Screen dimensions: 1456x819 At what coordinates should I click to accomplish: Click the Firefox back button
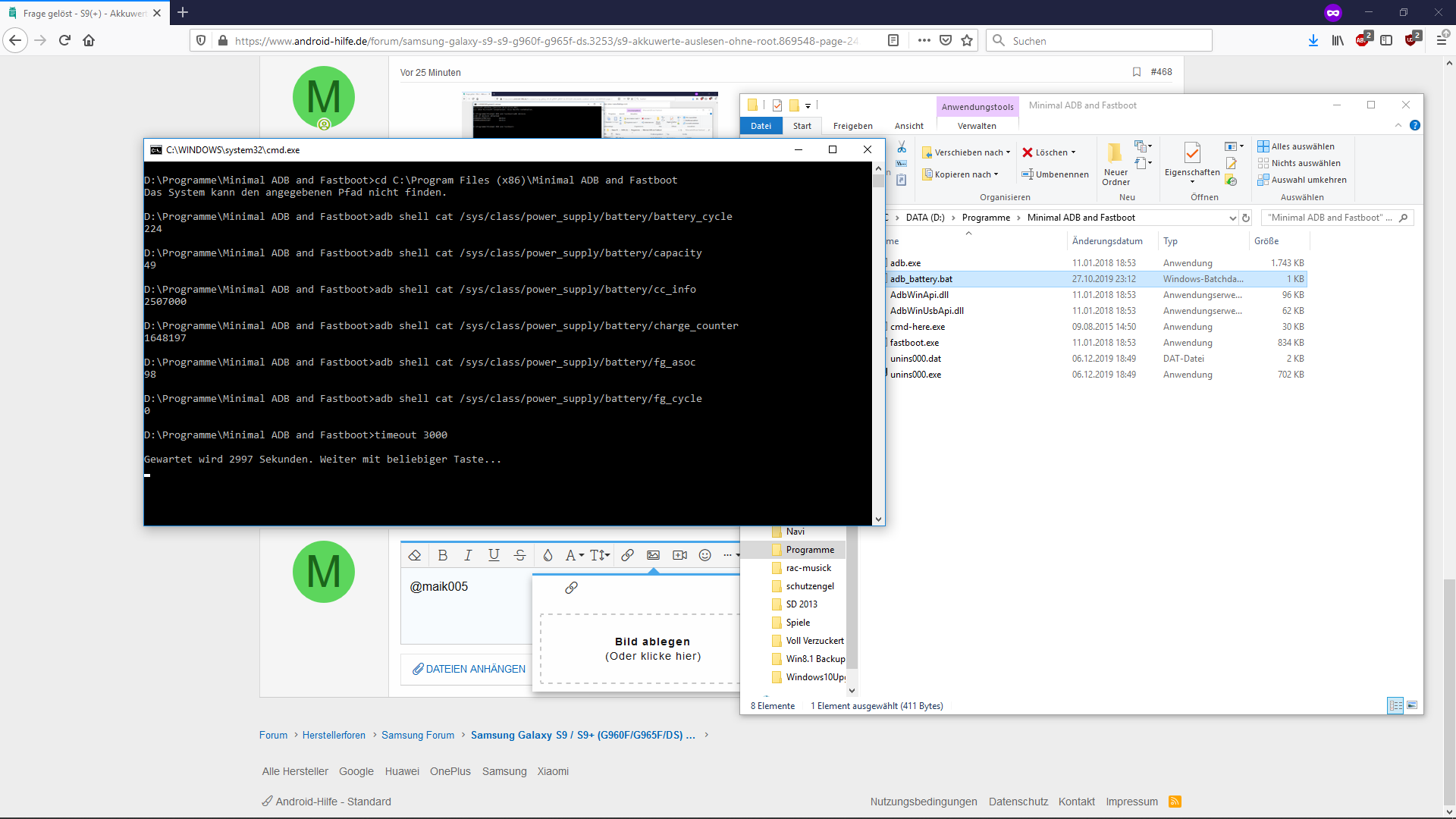15,40
